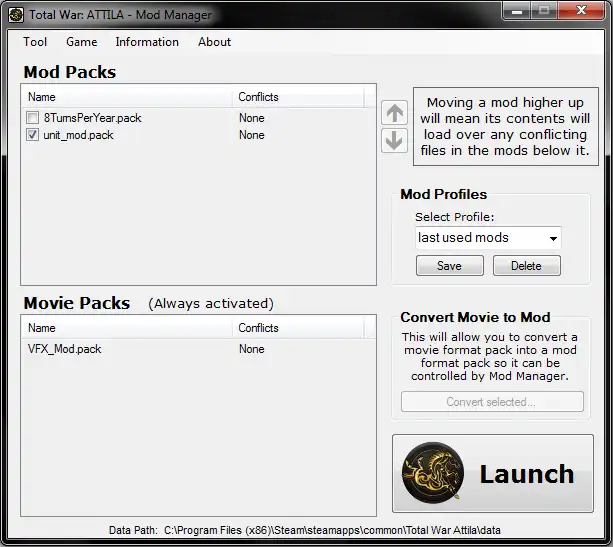Open the Tool menu

[x=35, y=42]
